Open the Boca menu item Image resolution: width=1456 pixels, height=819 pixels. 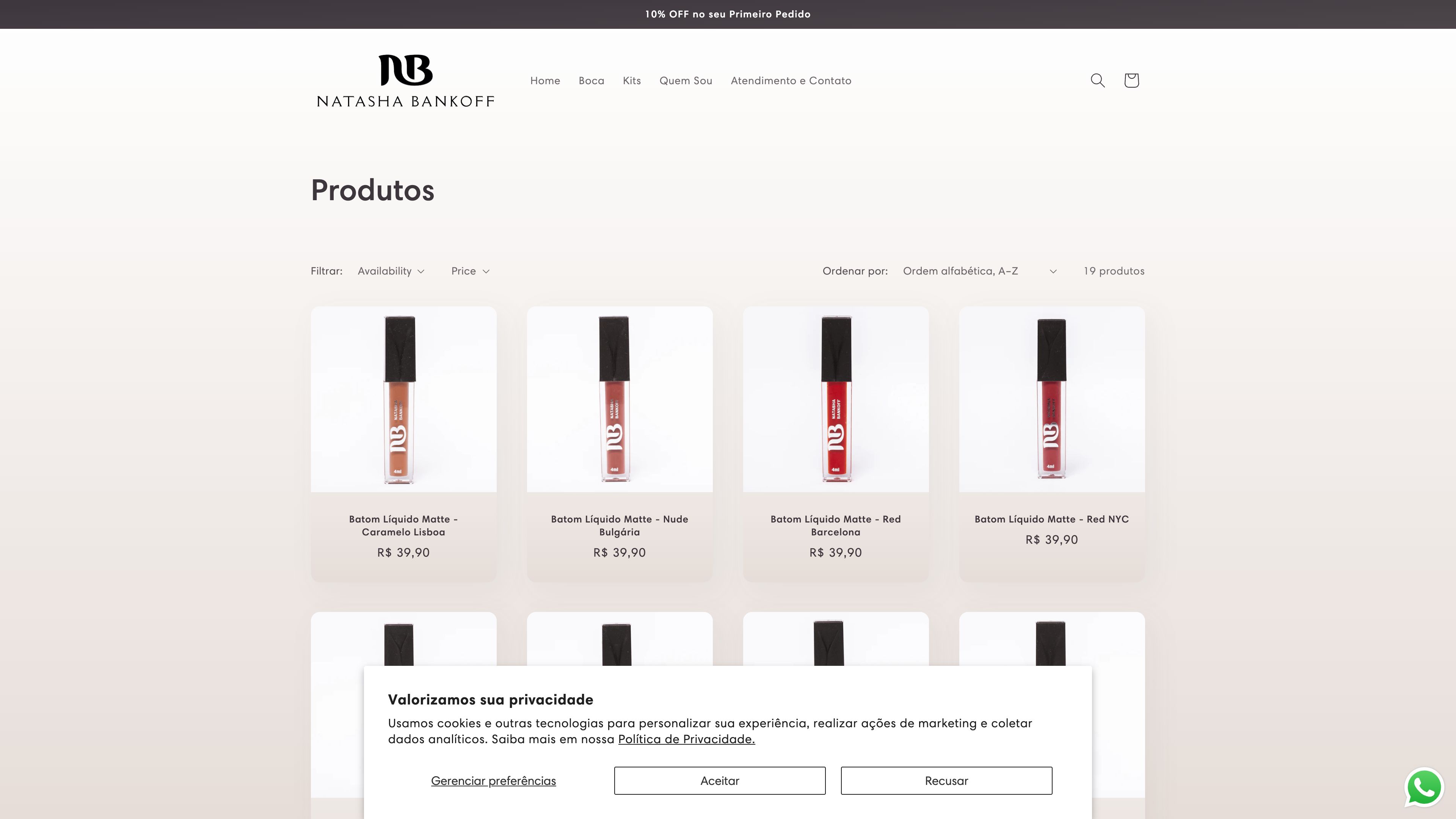pos(591,80)
